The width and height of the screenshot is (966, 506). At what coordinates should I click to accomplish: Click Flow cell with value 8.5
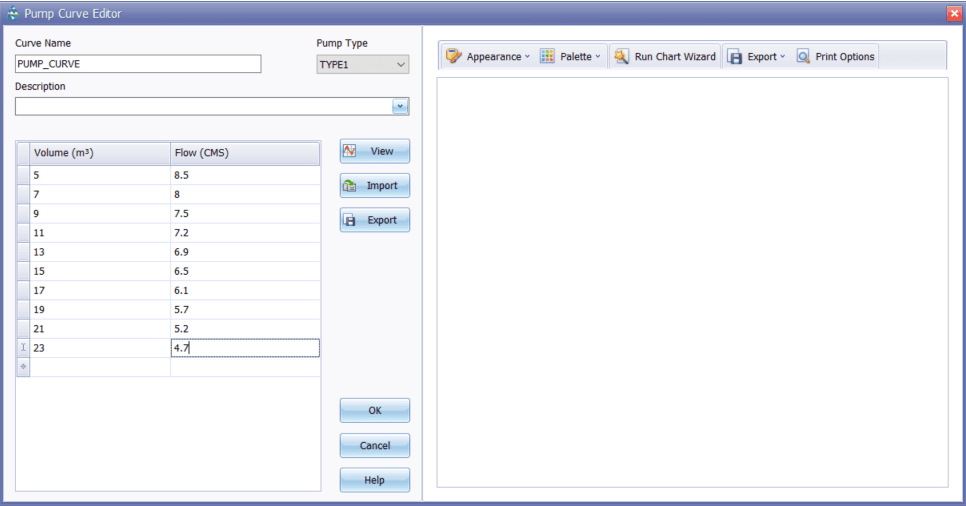(245, 175)
